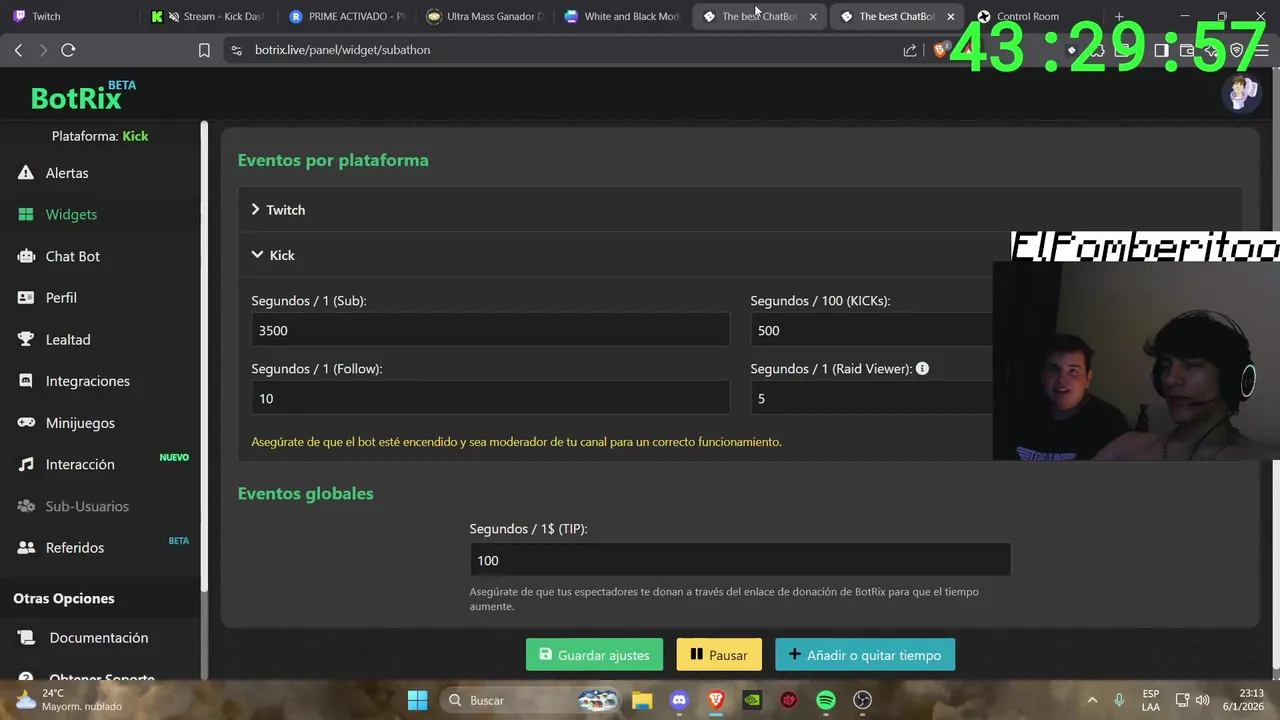Image resolution: width=1280 pixels, height=720 pixels.
Task: Click Guardar ajustes button
Action: tap(594, 655)
